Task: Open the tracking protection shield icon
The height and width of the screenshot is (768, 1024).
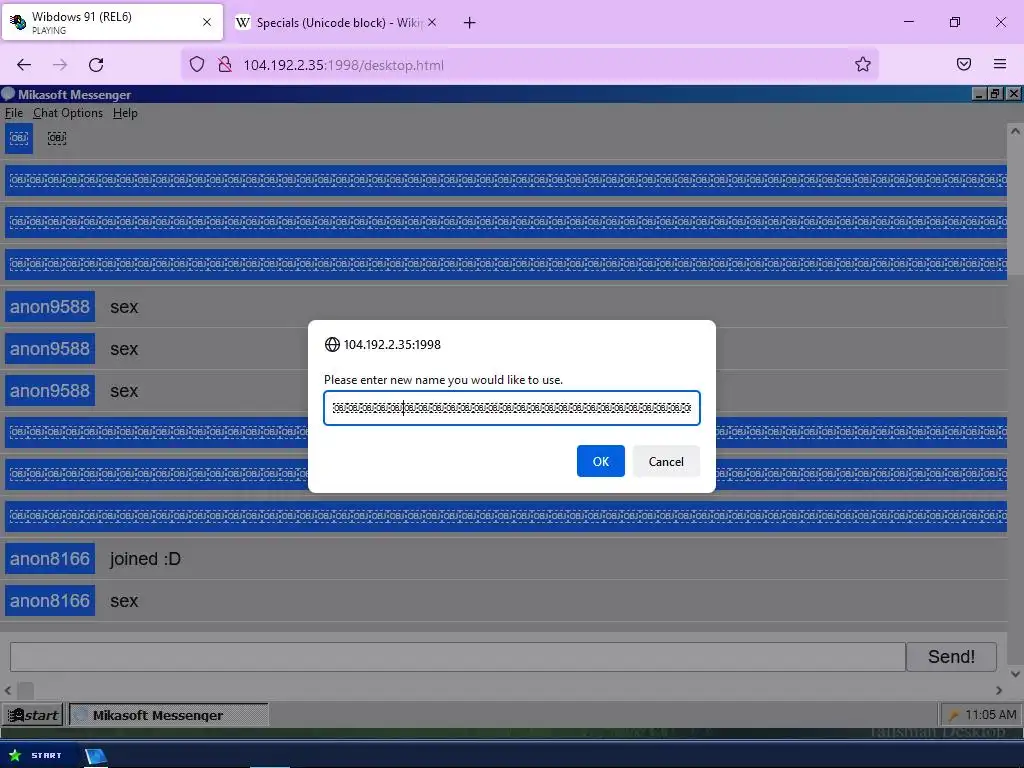Action: coord(197,64)
